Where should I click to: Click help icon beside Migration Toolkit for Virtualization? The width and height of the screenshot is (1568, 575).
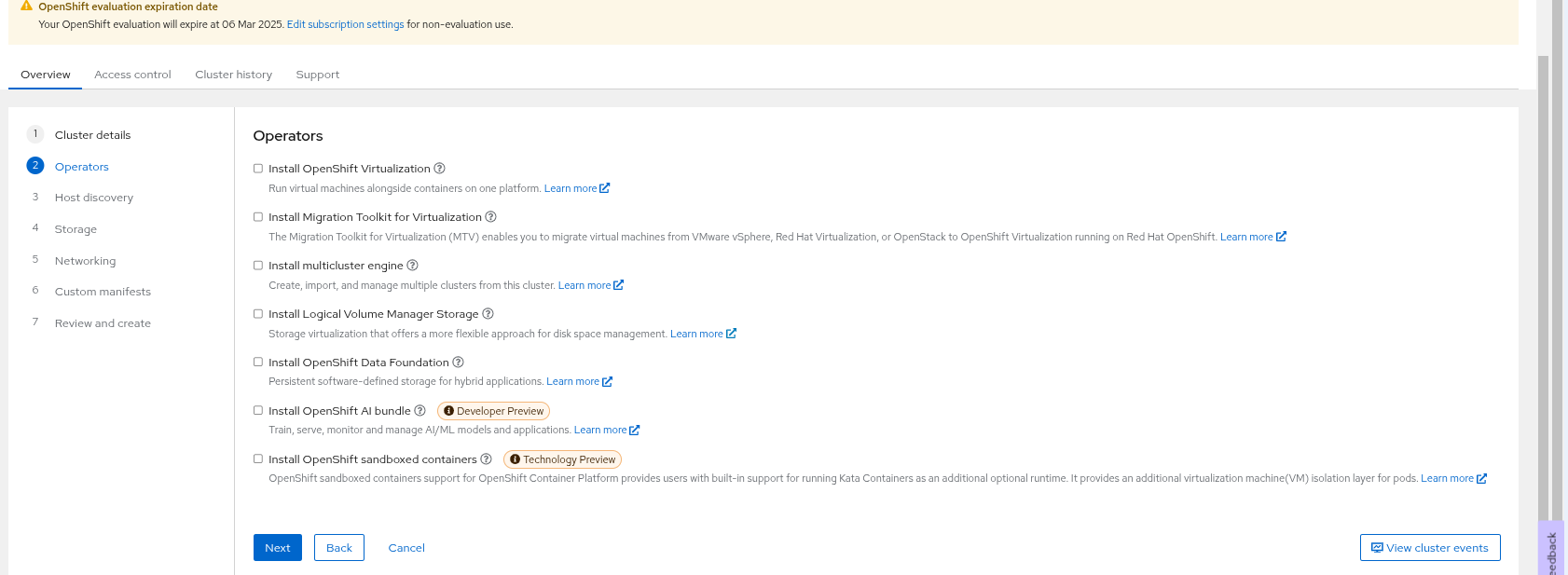(x=490, y=217)
